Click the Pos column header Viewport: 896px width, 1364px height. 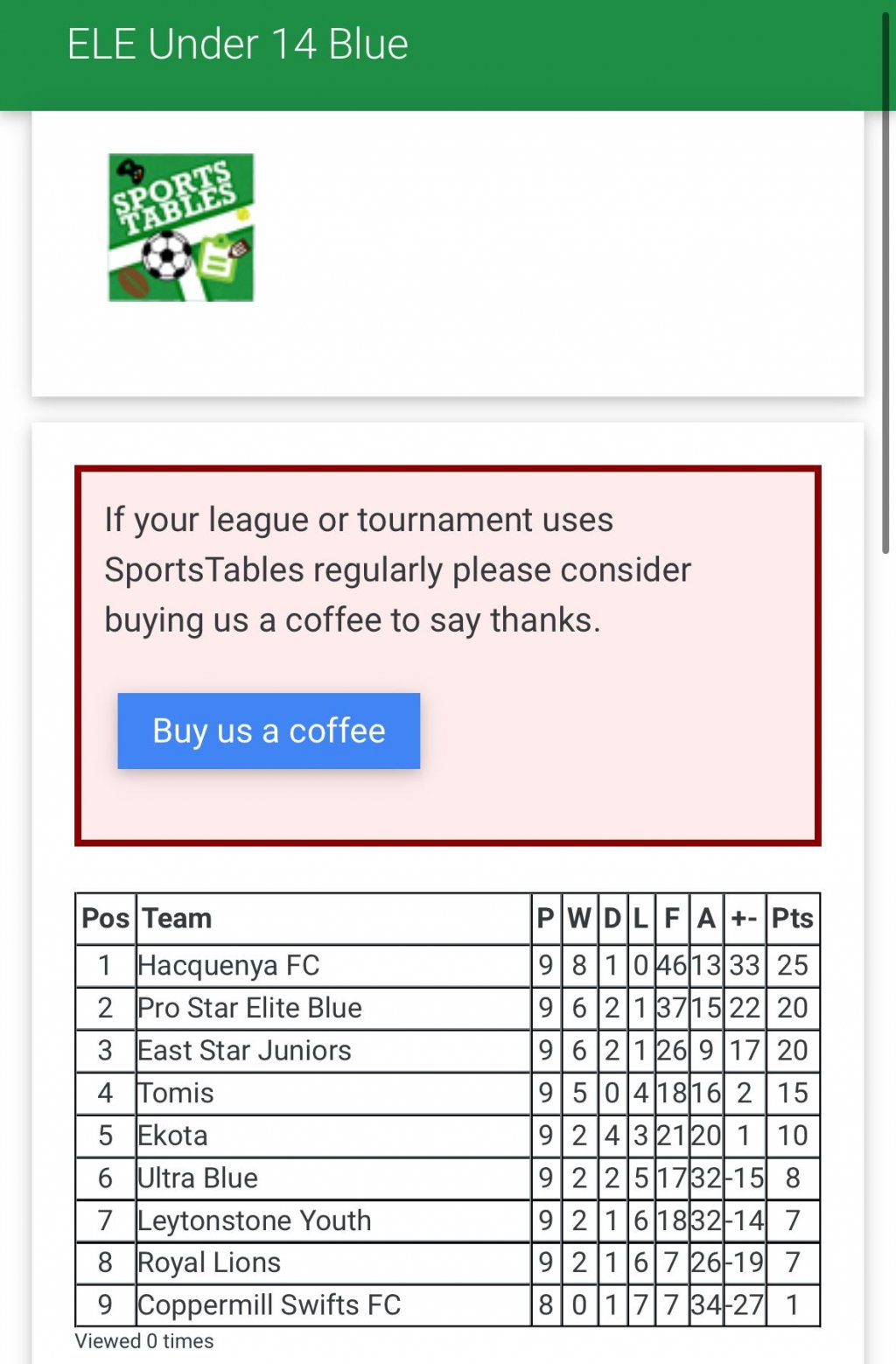[105, 919]
